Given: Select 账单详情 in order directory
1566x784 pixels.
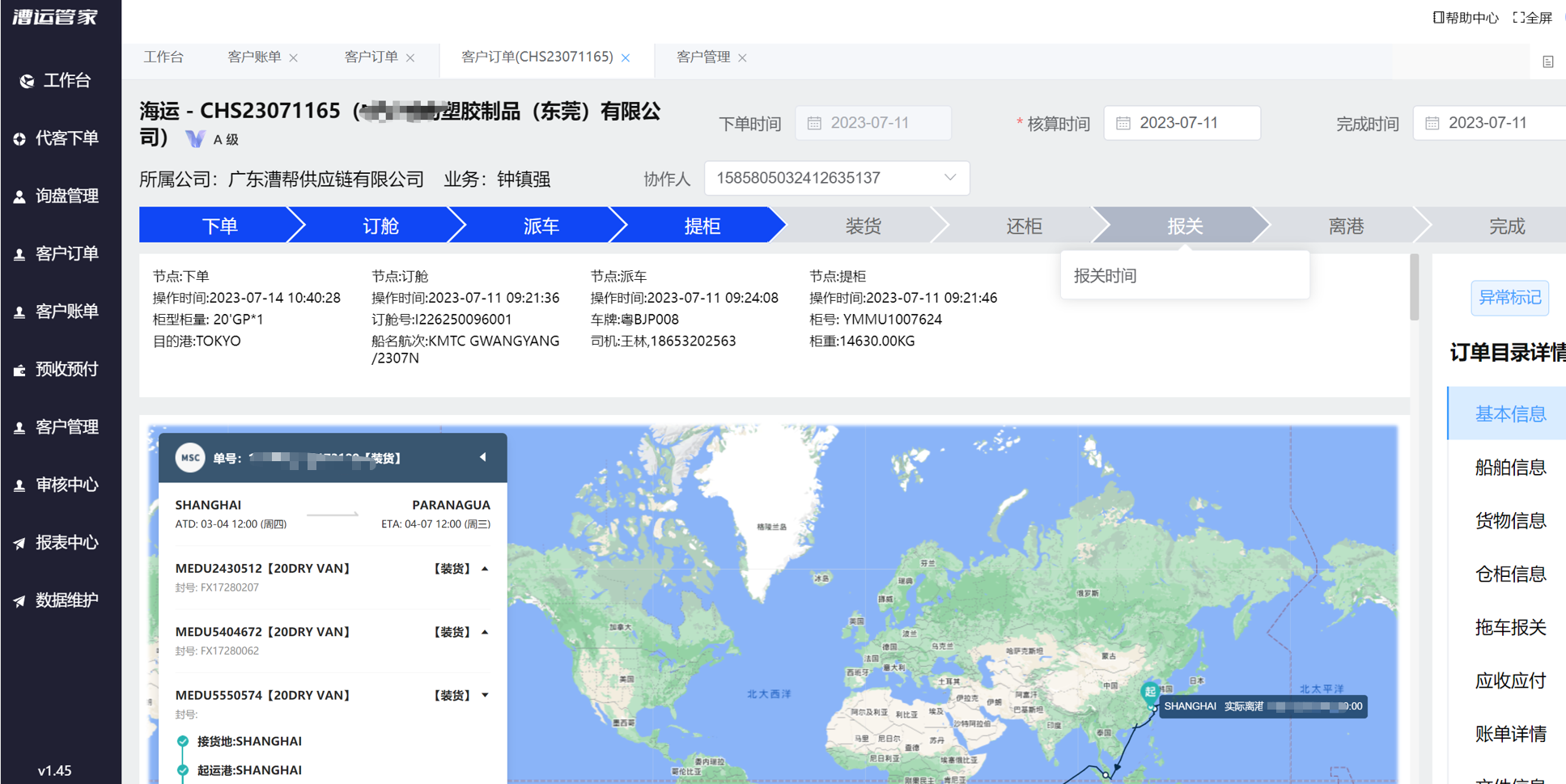Looking at the screenshot, I should coord(1509,735).
